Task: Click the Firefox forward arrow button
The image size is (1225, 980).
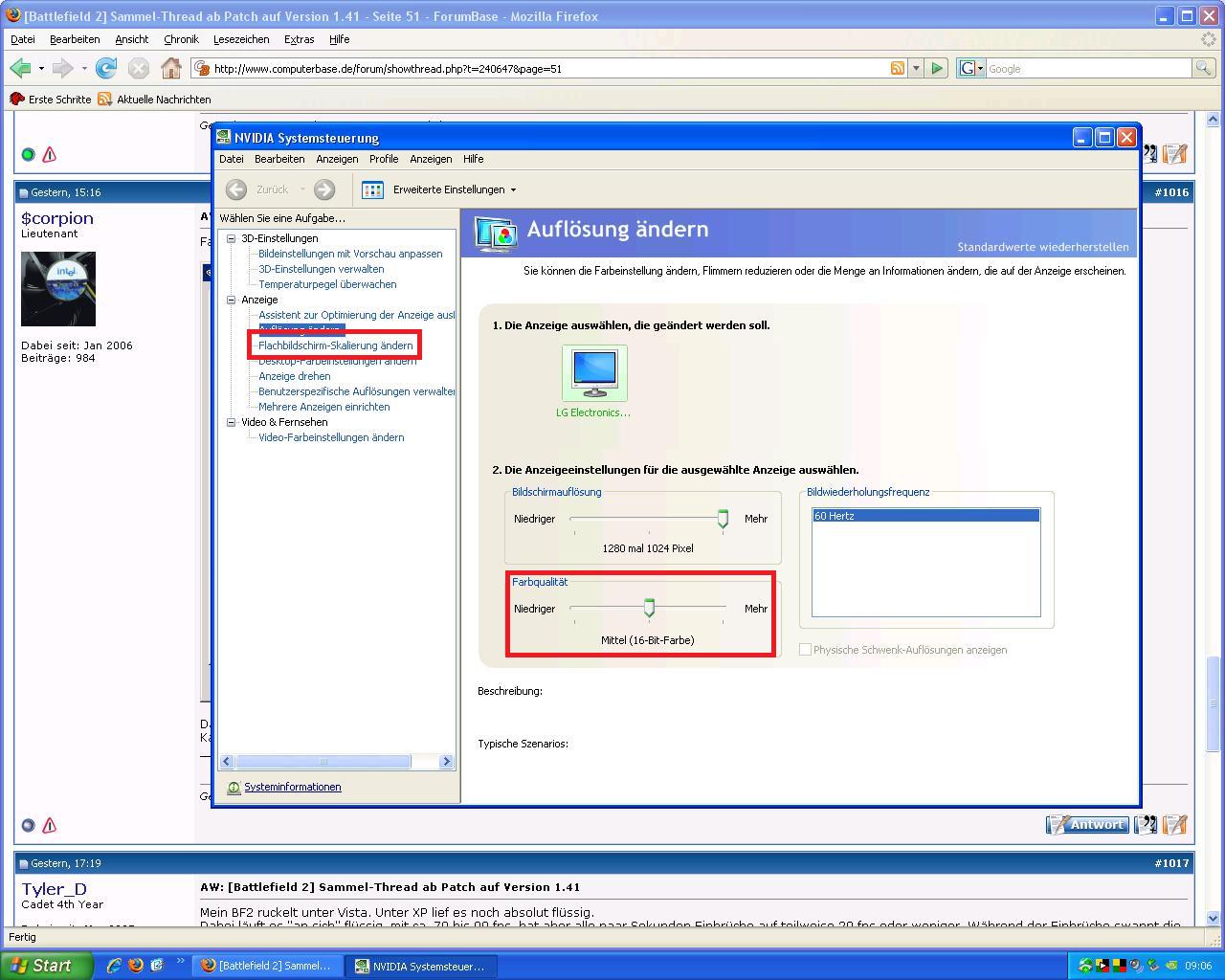Action: click(x=62, y=68)
